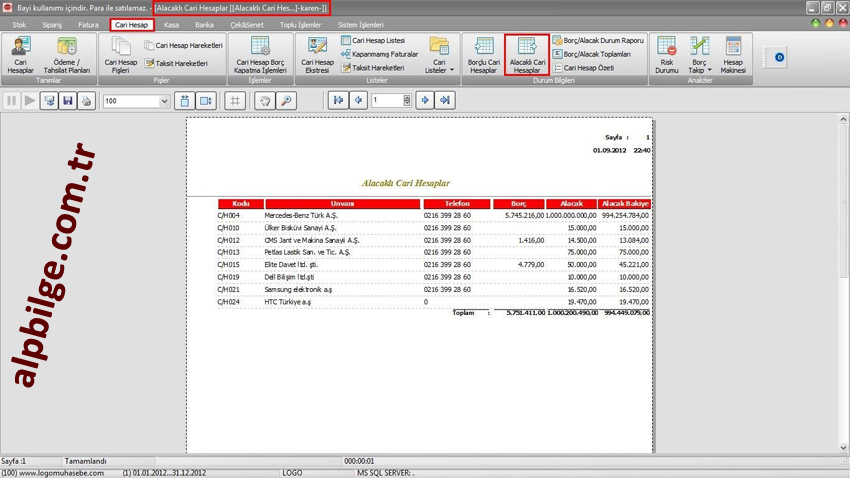Screen dimensions: 850x478
Task: Open Borç/Alacak Durum Raporu
Action: click(x=598, y=41)
